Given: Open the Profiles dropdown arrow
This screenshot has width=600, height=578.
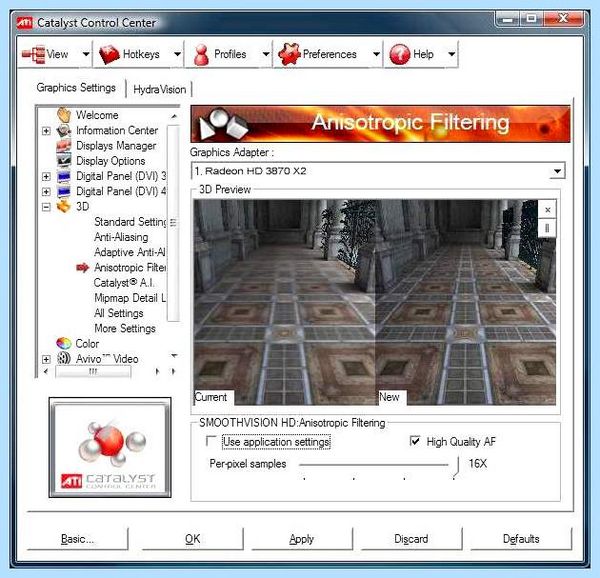Looking at the screenshot, I should pos(266,54).
